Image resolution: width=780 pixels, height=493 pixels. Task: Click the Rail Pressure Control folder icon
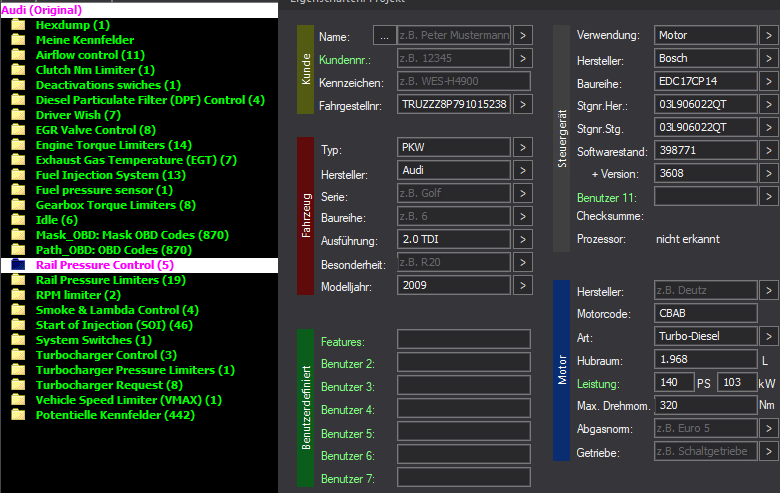click(18, 265)
